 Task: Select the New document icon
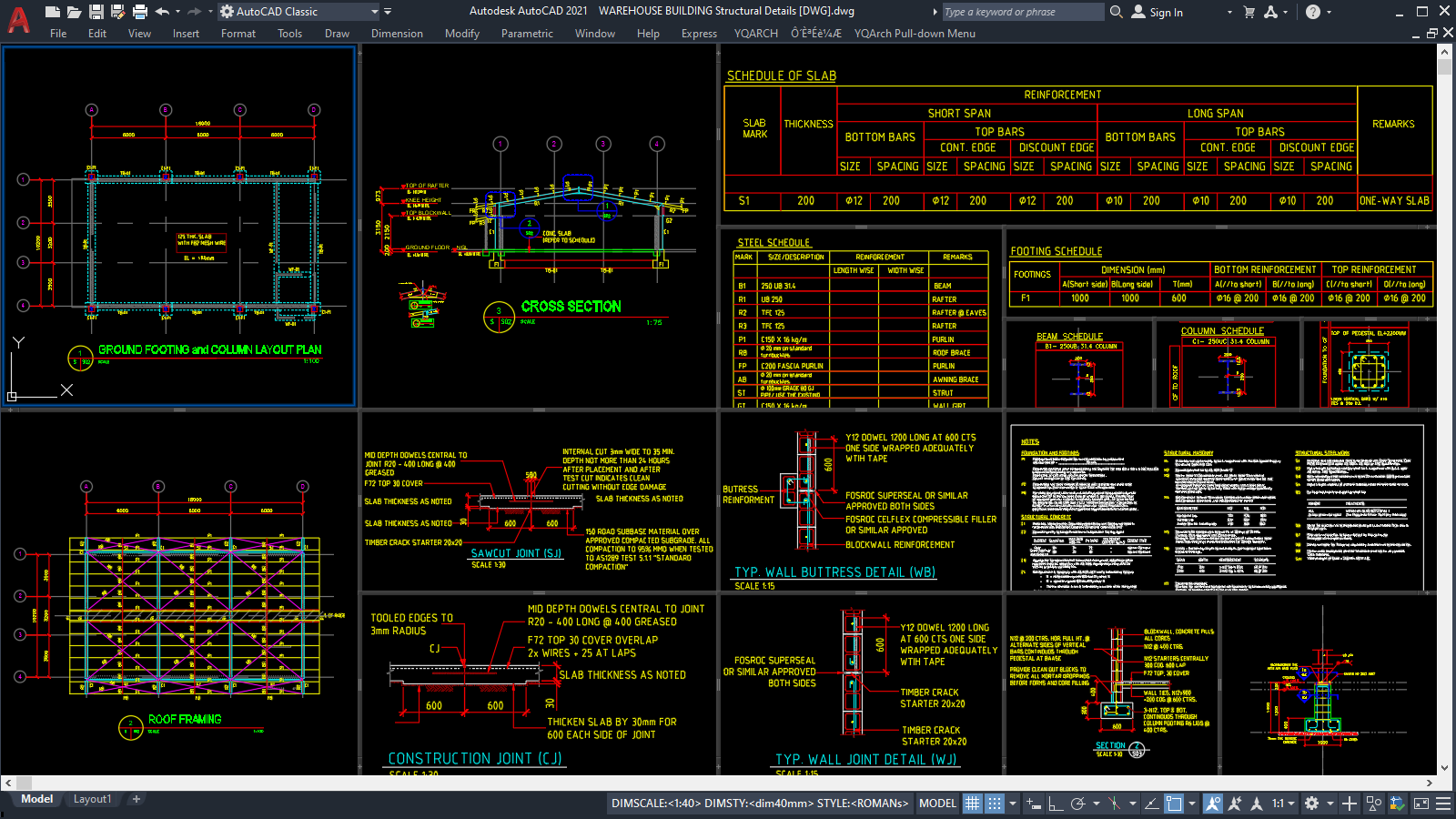point(53,11)
